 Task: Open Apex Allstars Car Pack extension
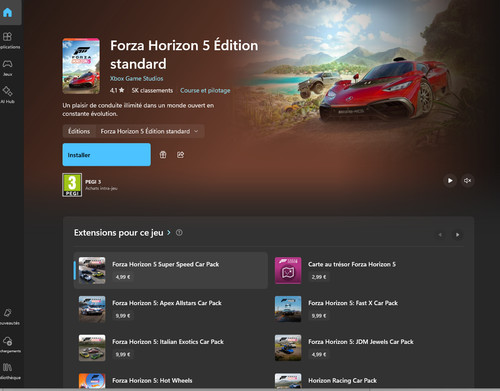(170, 309)
